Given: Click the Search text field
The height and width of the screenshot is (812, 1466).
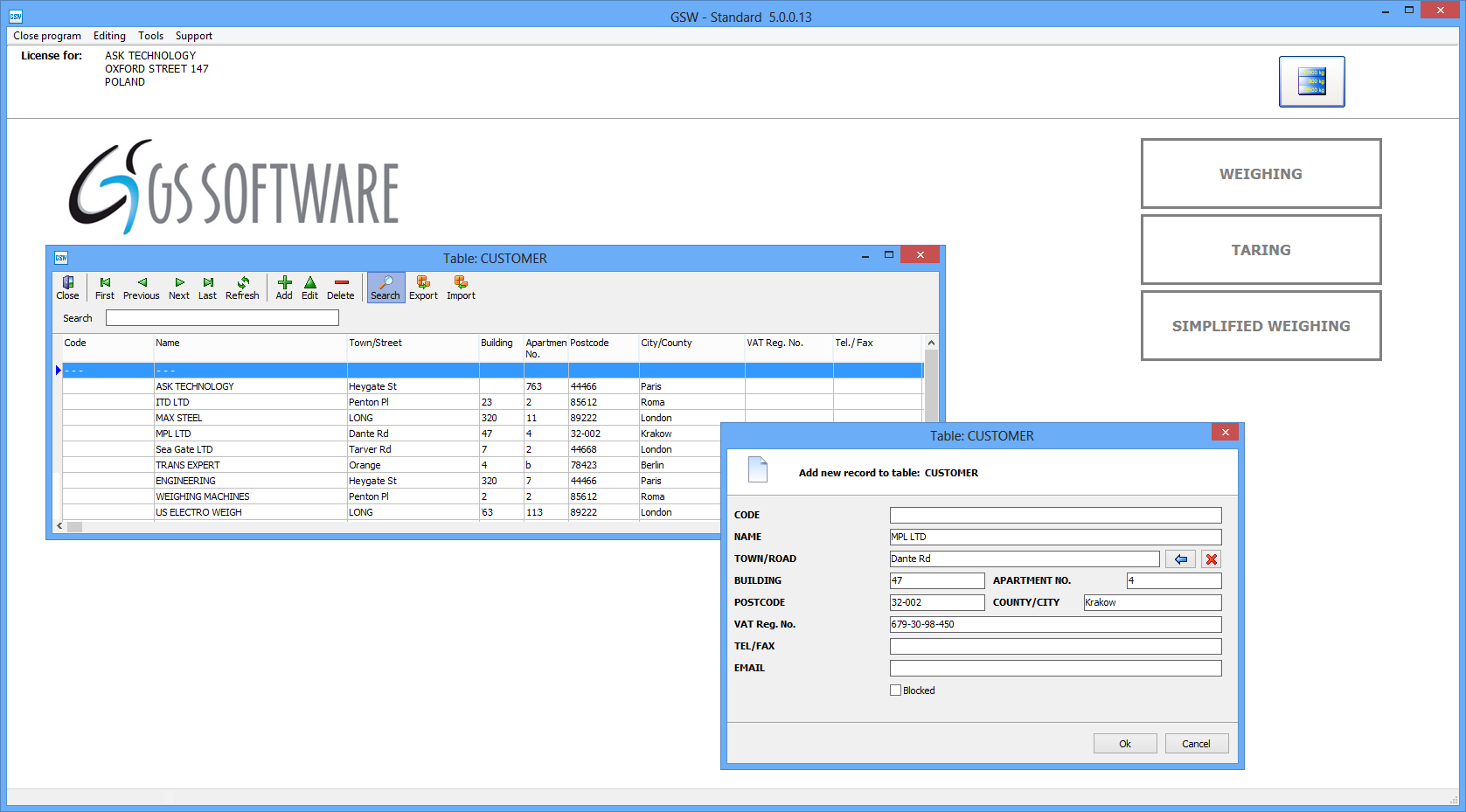Looking at the screenshot, I should (x=222, y=318).
